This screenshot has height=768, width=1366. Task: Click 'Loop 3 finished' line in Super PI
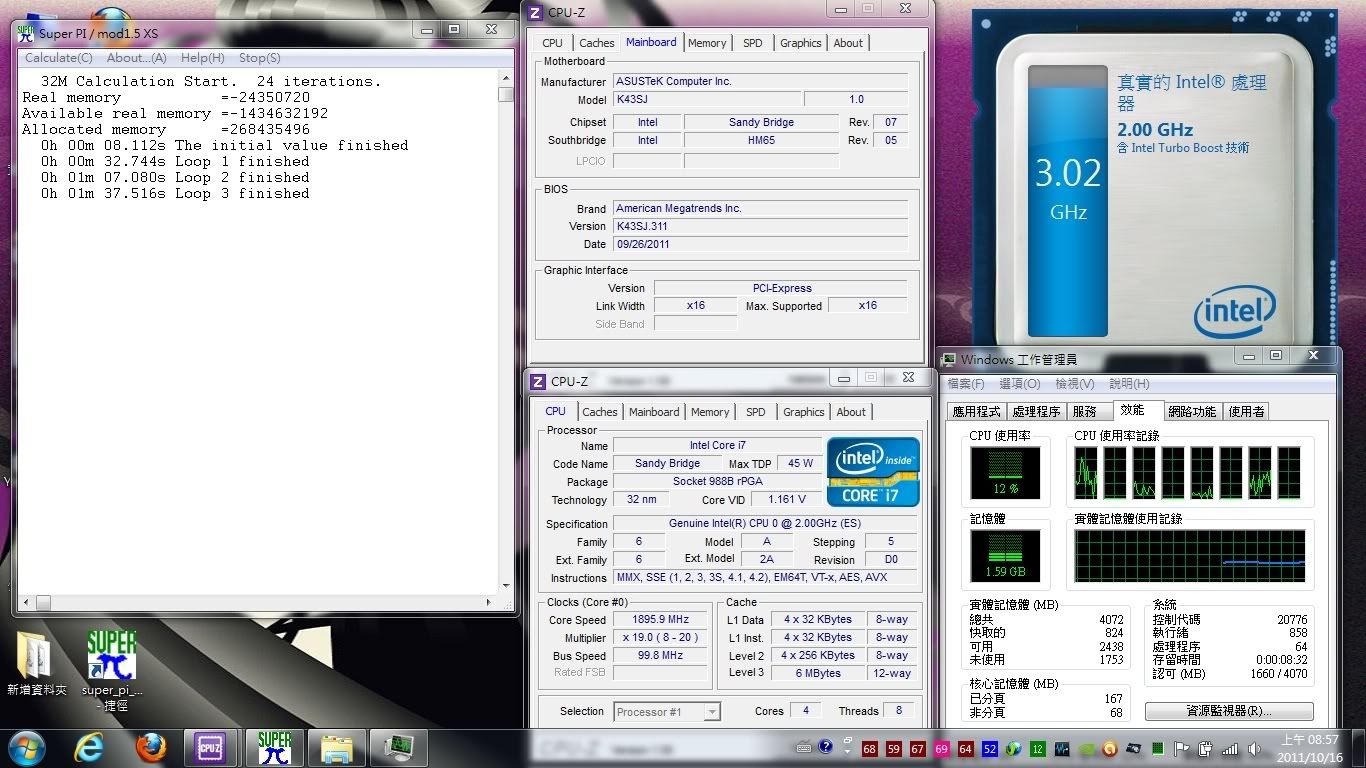point(175,194)
